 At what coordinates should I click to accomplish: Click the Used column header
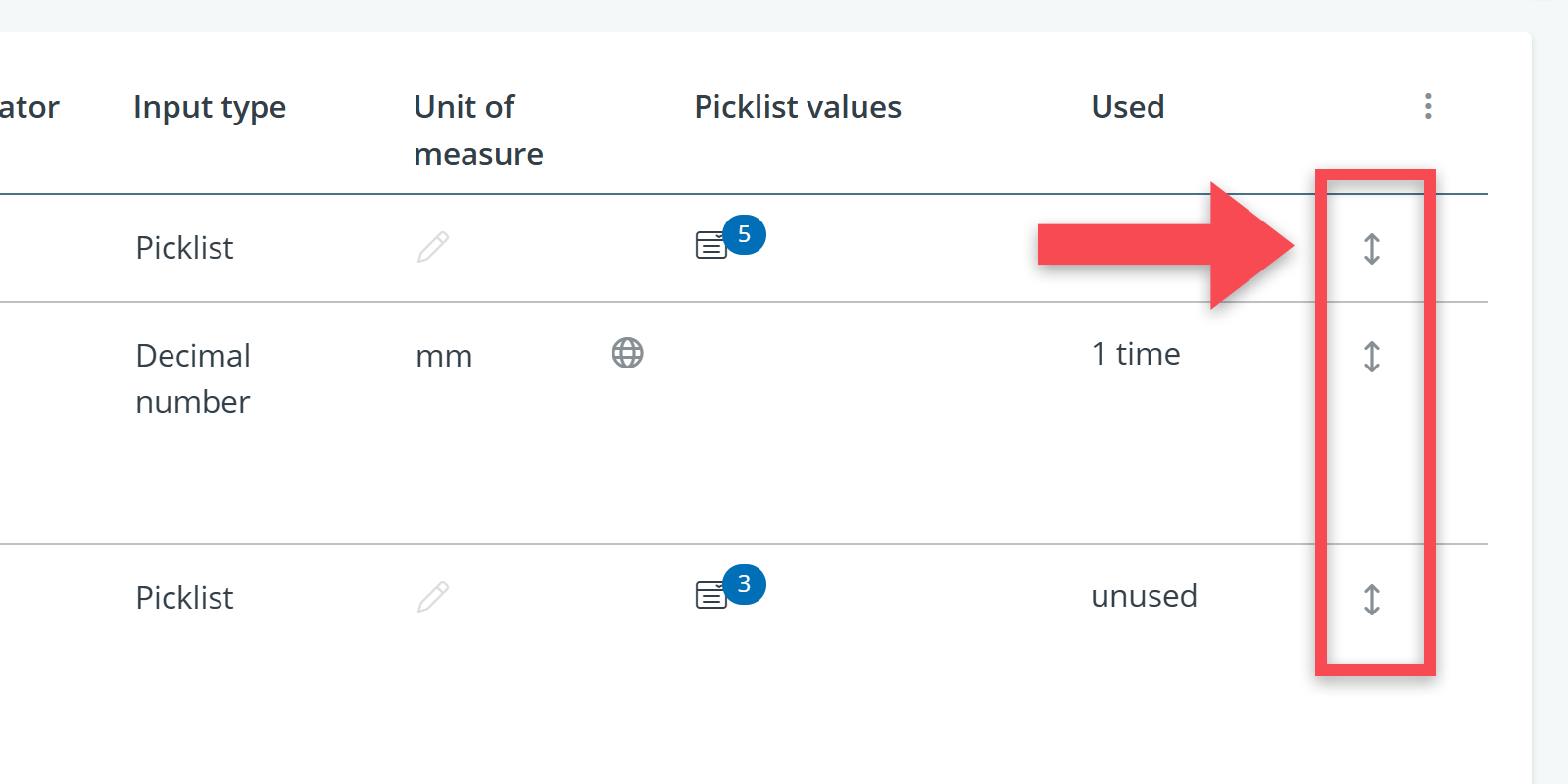tap(1128, 107)
